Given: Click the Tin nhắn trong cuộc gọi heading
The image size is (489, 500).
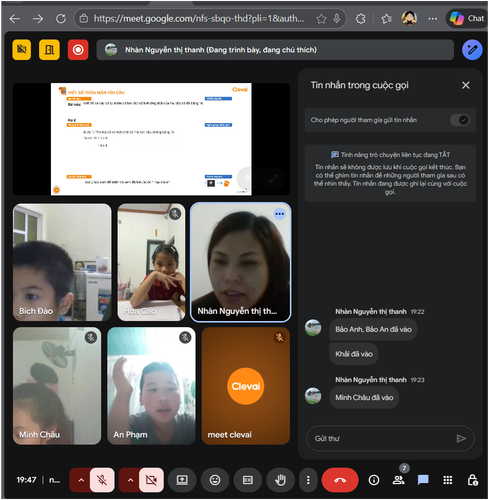Looking at the screenshot, I should point(360,85).
